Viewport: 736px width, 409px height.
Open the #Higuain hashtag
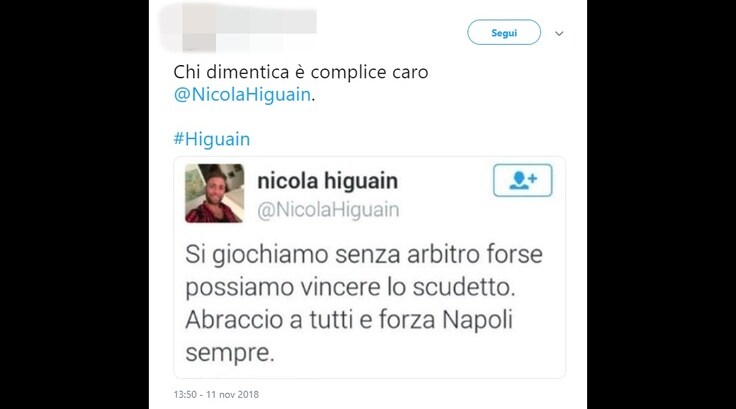click(x=212, y=139)
